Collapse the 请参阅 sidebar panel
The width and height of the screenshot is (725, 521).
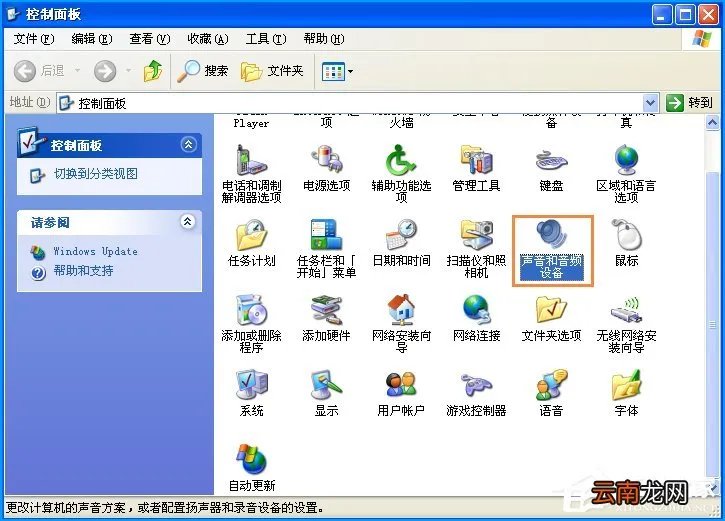[x=187, y=221]
